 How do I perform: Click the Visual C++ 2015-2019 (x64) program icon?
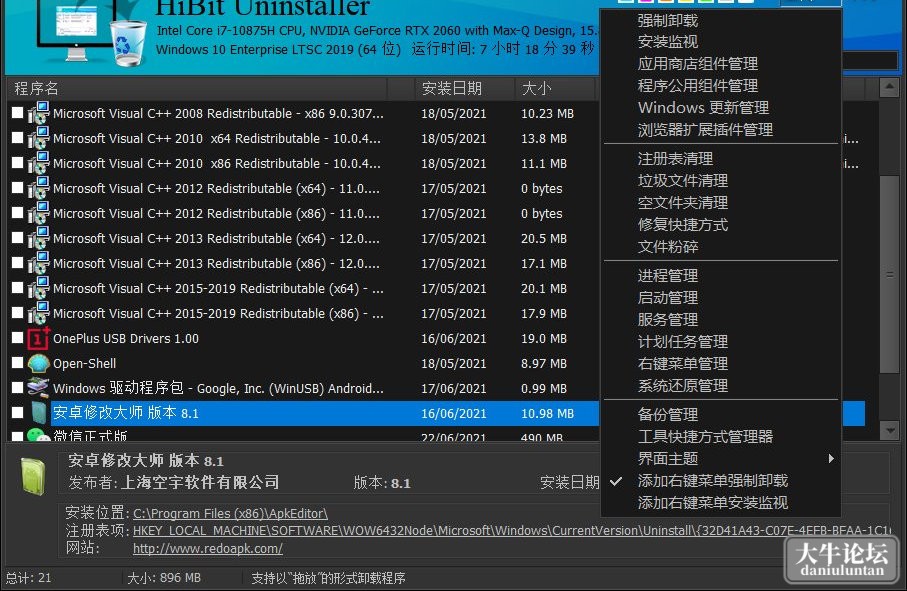point(39,288)
